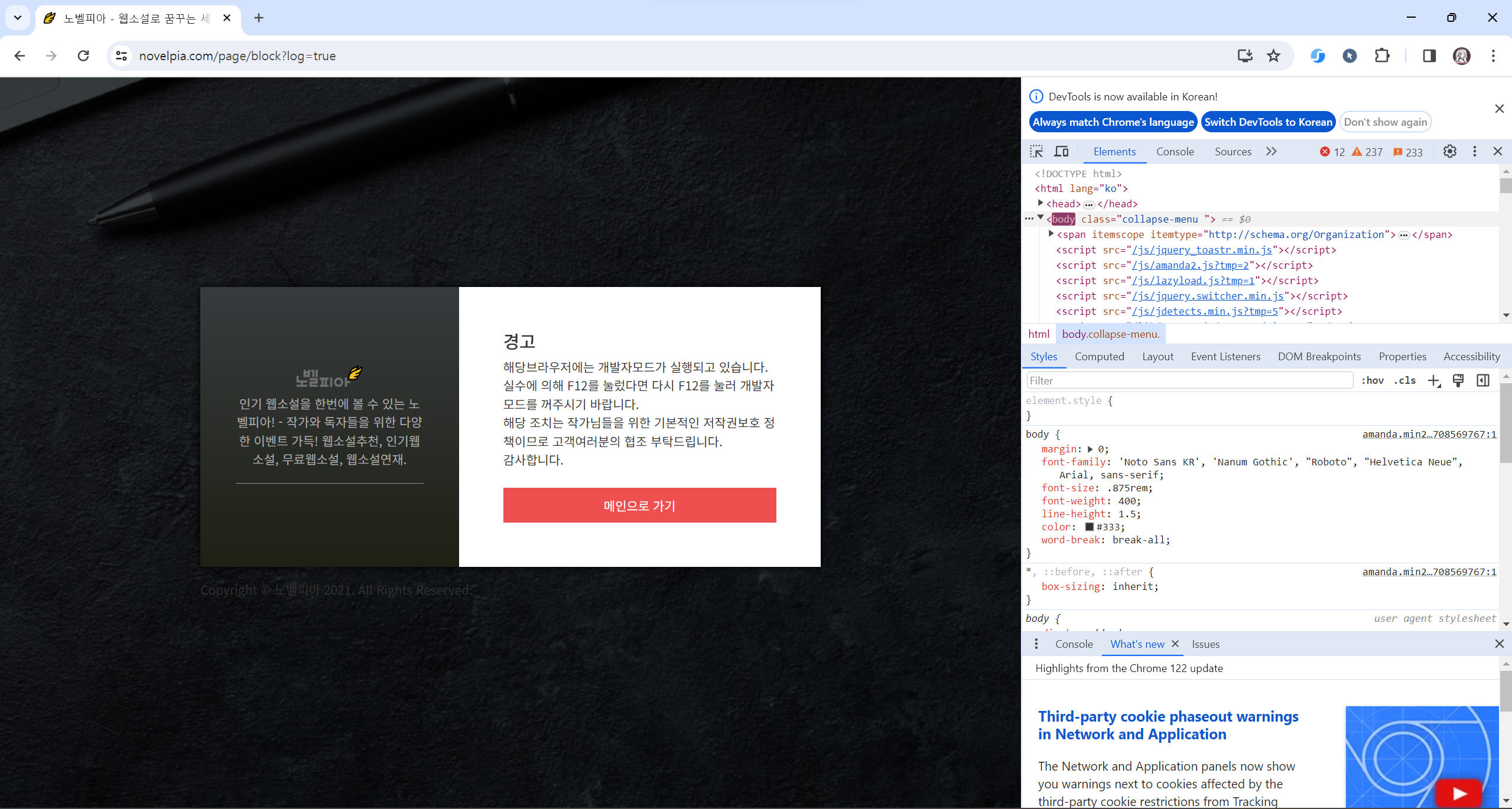The width and height of the screenshot is (1512, 809).
Task: Close the bottom drawer panel
Action: tap(1500, 644)
